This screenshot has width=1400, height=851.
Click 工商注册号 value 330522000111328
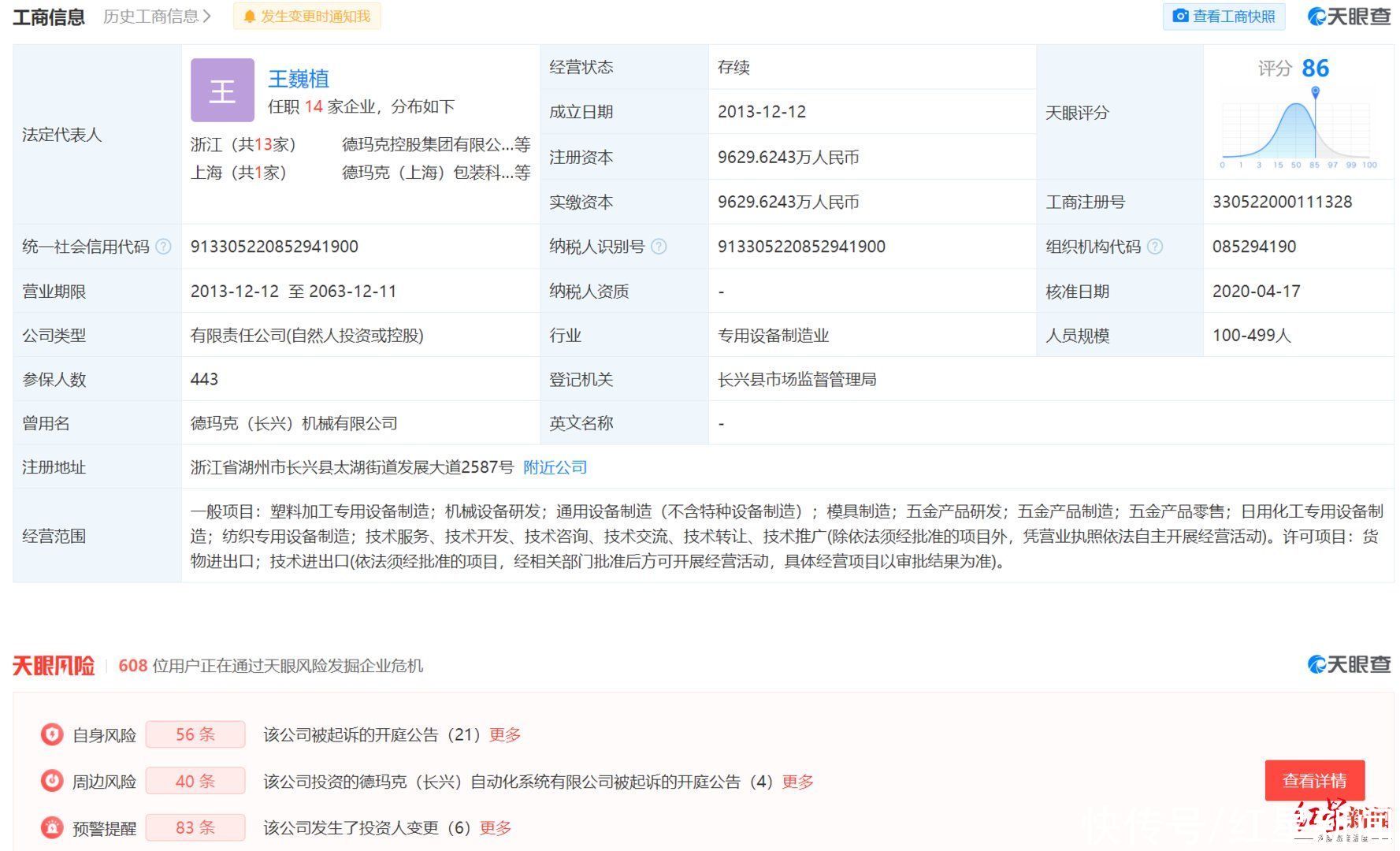pyautogui.click(x=1282, y=202)
